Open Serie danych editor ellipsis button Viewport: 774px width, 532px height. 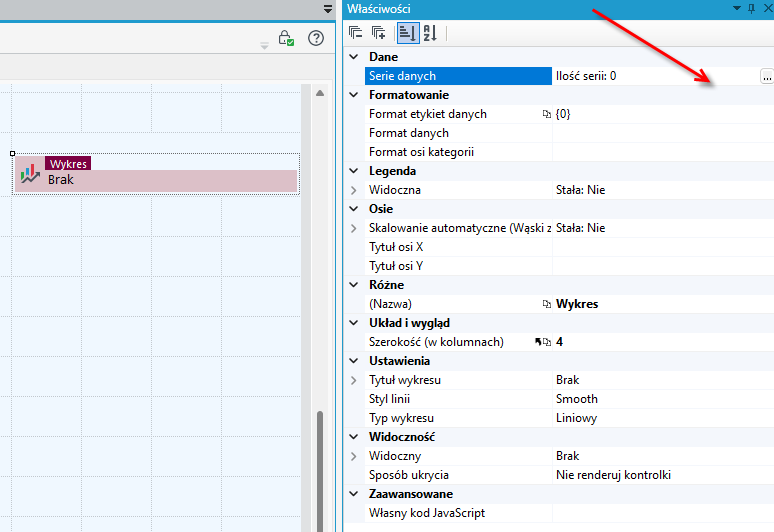click(767, 76)
